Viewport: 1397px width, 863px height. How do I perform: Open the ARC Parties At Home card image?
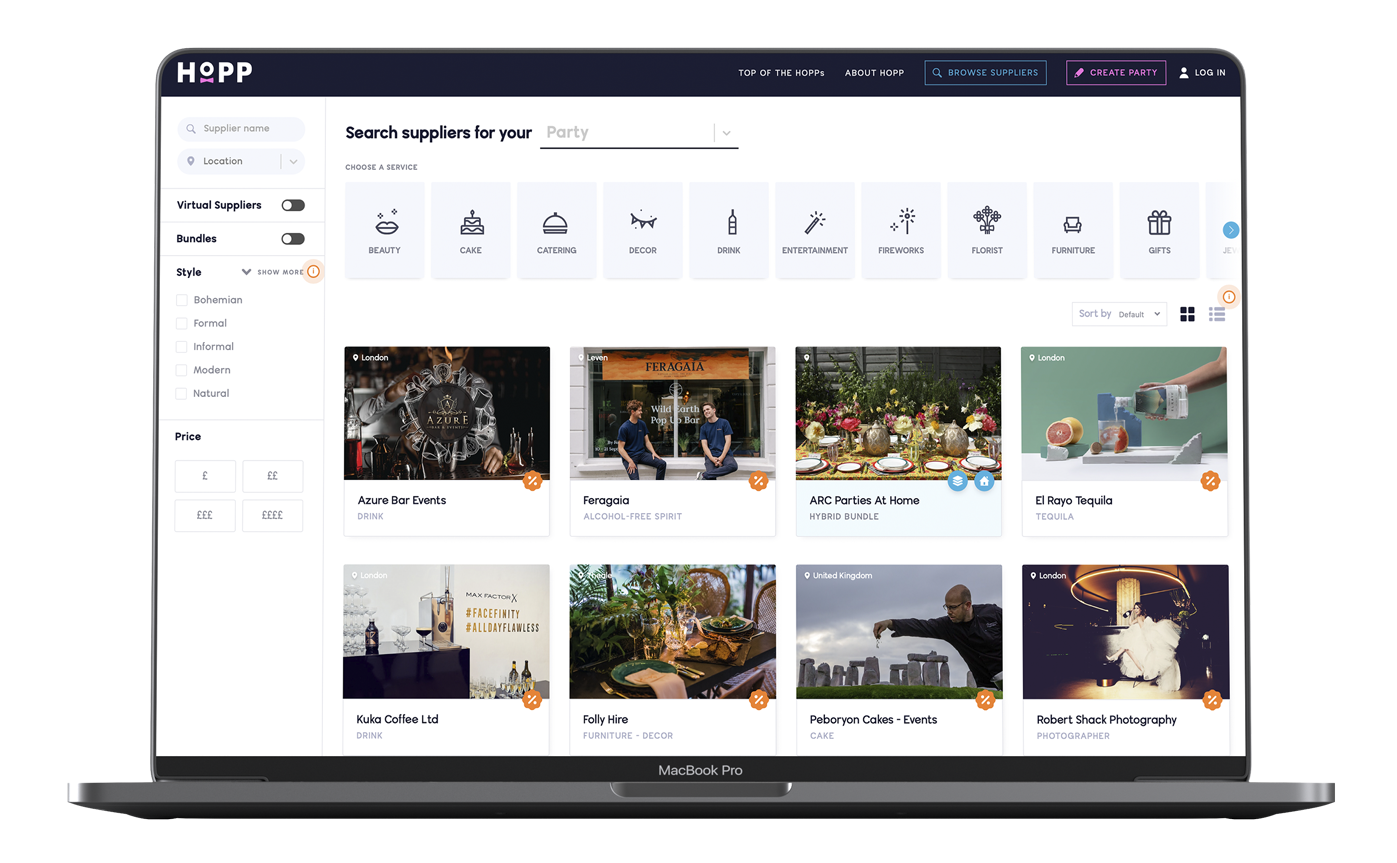click(x=898, y=413)
